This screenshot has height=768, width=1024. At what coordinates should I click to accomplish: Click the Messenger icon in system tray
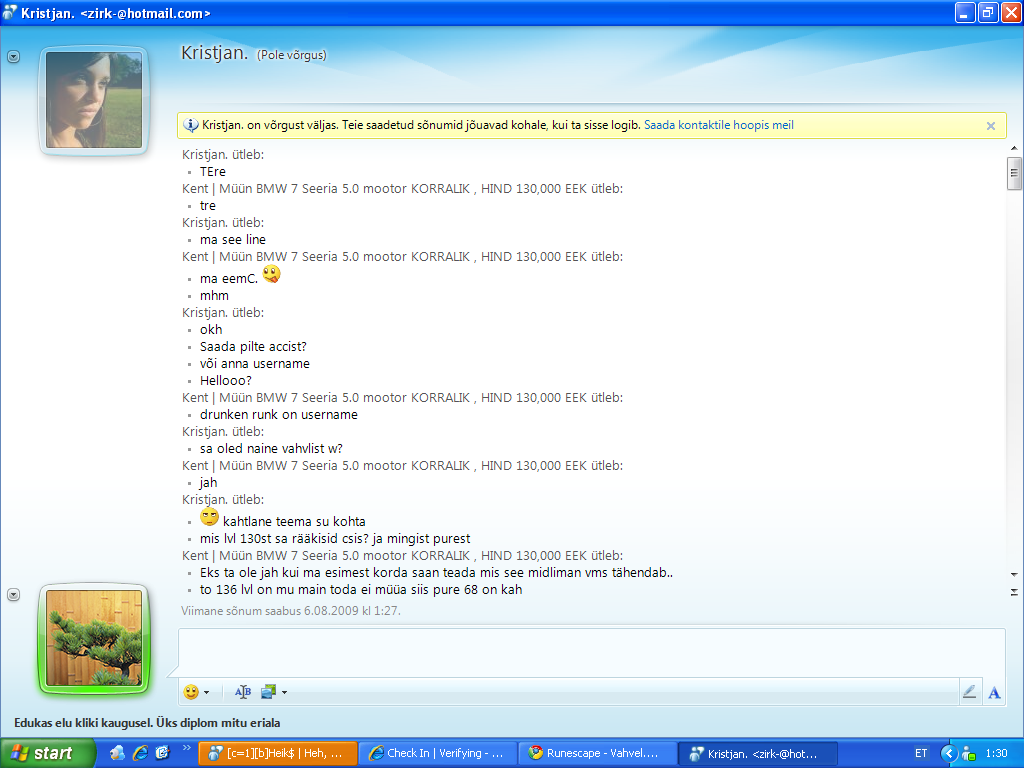pos(967,753)
